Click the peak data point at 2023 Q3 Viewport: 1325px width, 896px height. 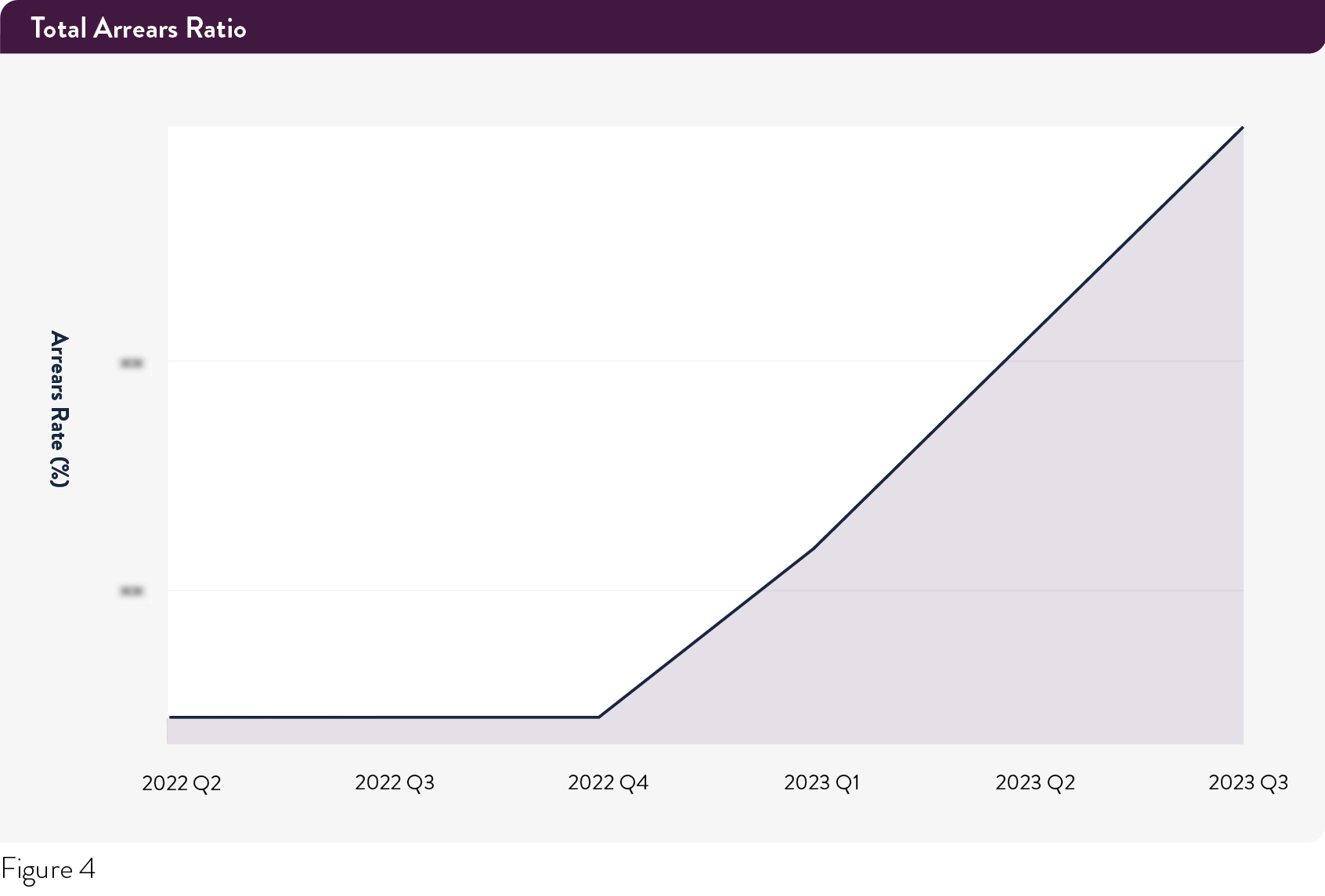pyautogui.click(x=1241, y=129)
